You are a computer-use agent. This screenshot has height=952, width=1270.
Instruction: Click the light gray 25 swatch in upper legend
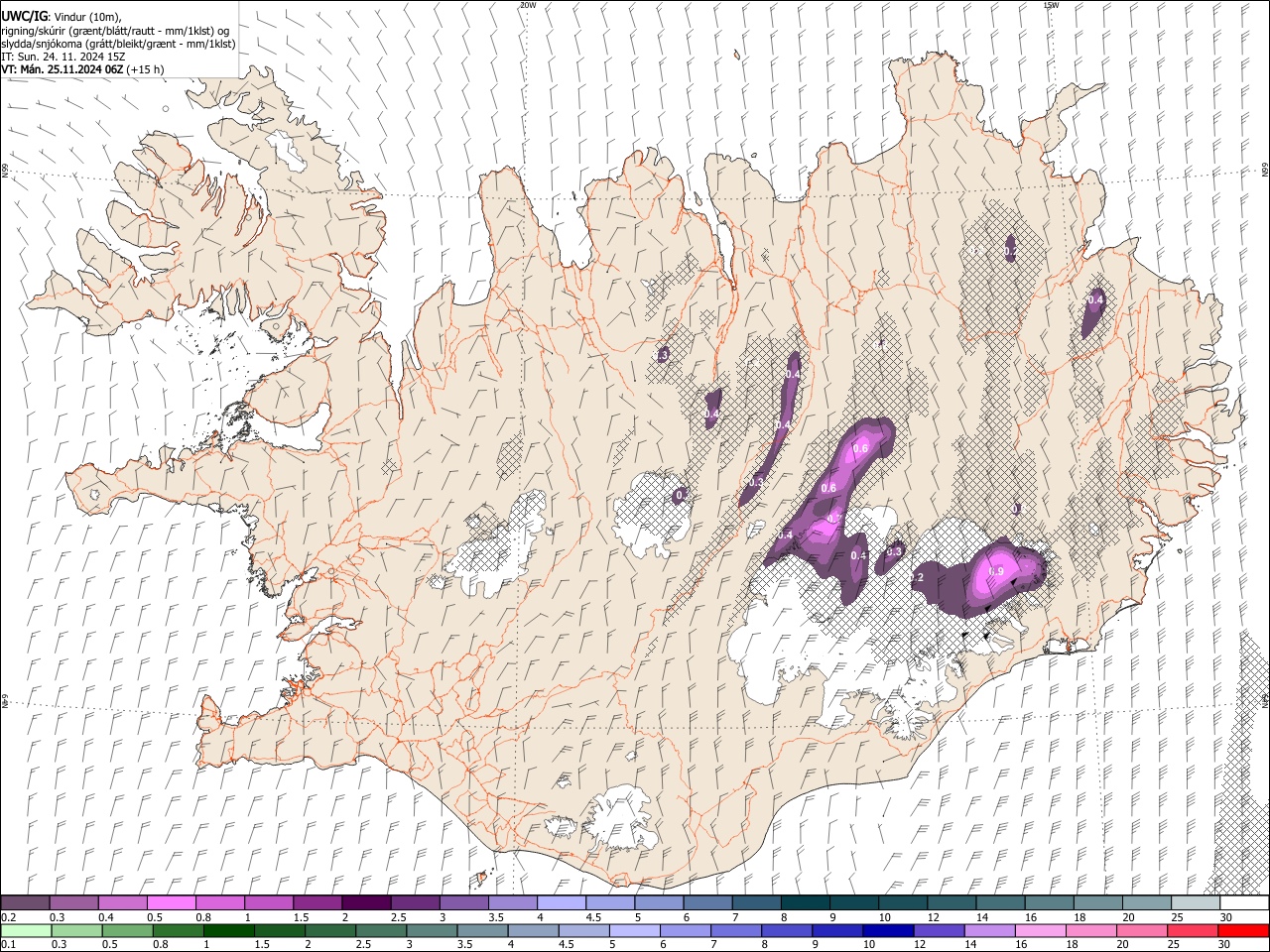point(1194,903)
